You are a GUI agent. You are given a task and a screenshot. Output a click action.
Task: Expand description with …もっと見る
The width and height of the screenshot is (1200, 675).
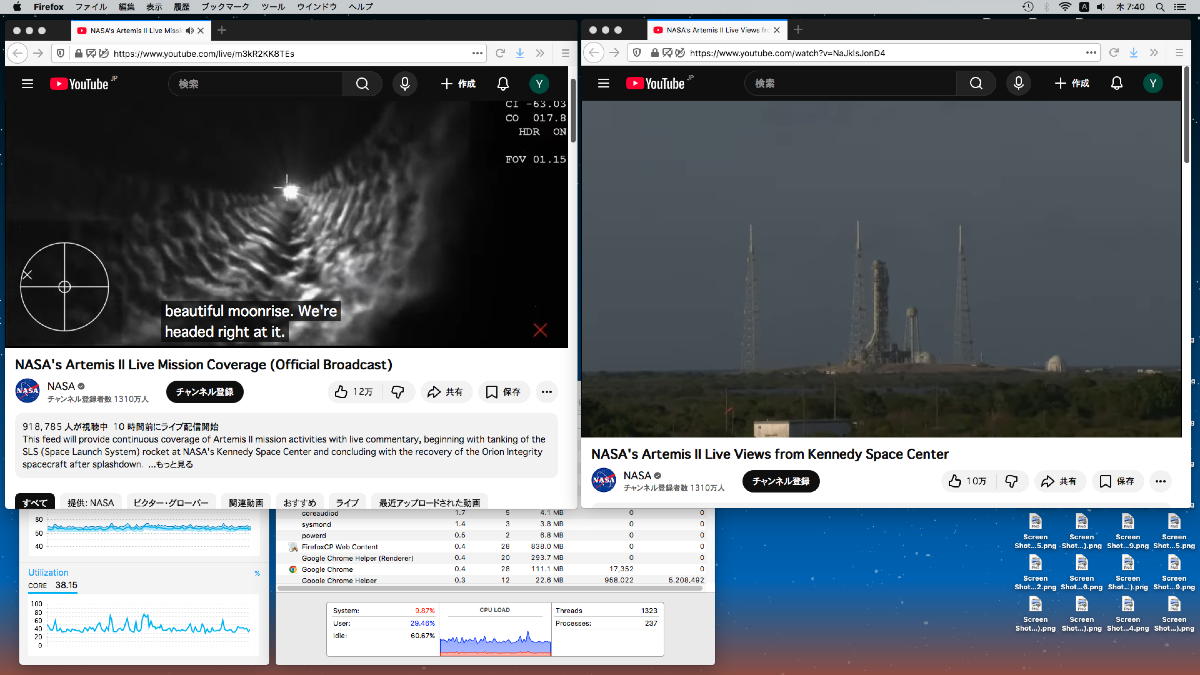(x=171, y=464)
